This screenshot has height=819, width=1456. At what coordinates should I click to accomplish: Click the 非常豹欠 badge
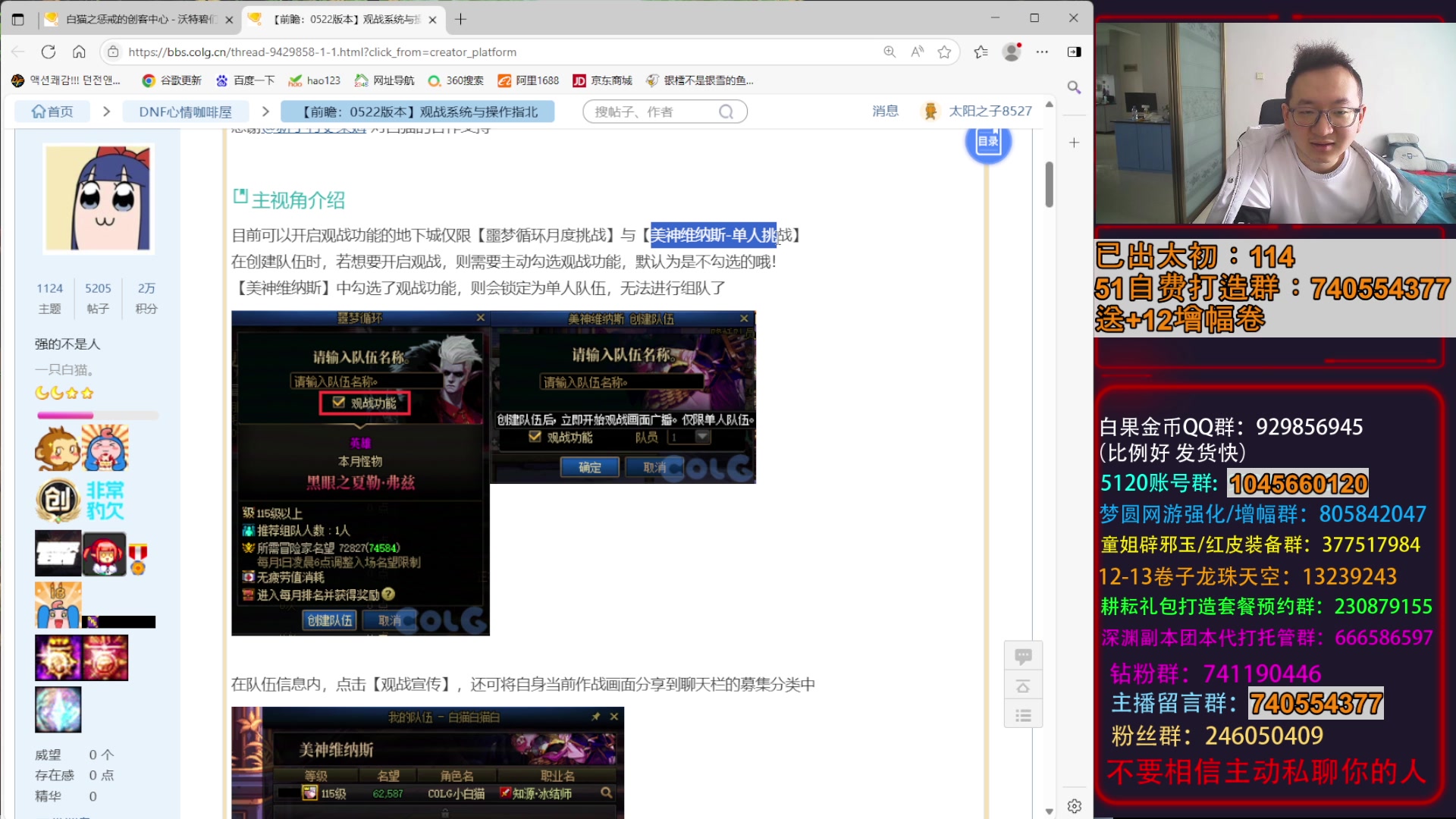coord(105,500)
